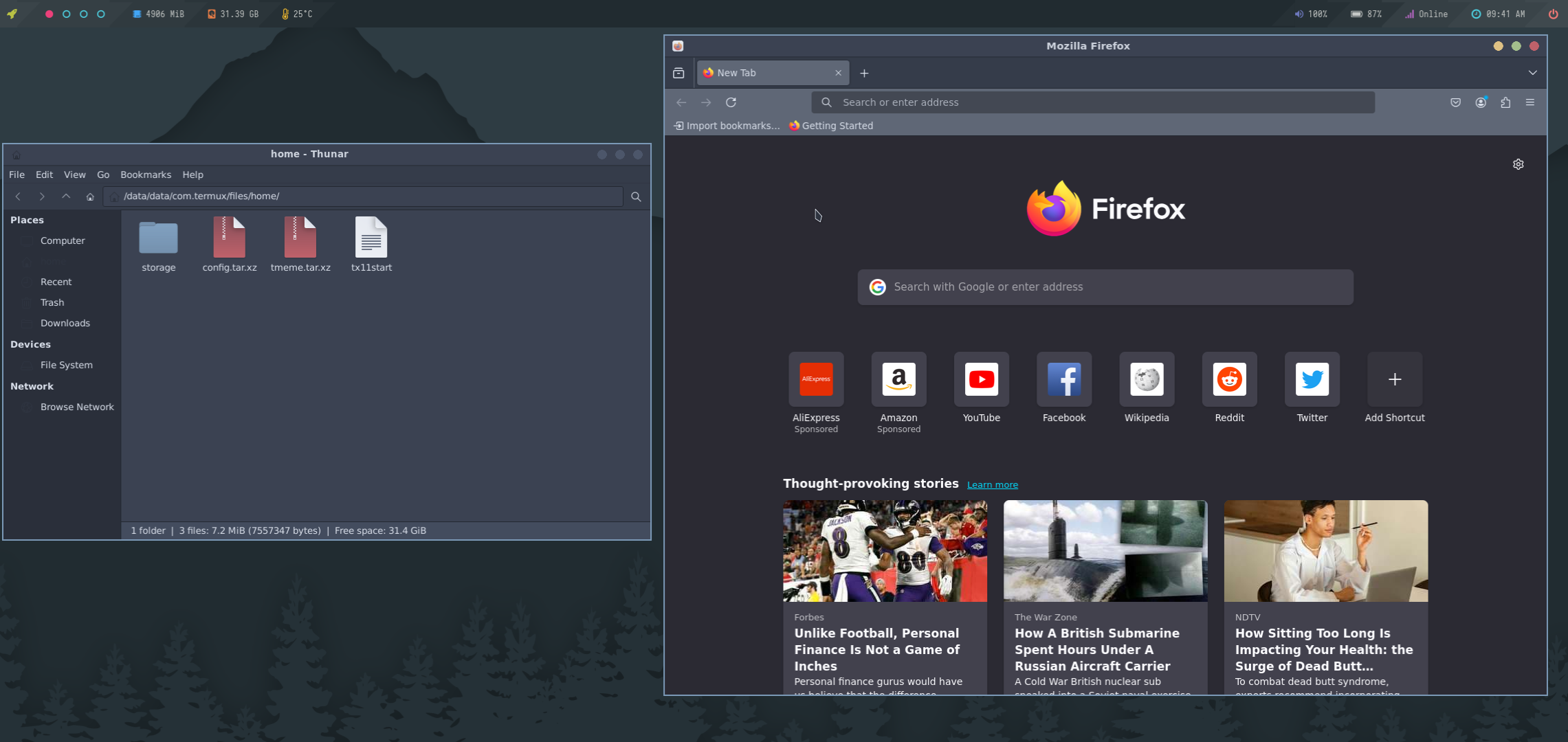Switch to the second workspace indicator

tap(67, 14)
